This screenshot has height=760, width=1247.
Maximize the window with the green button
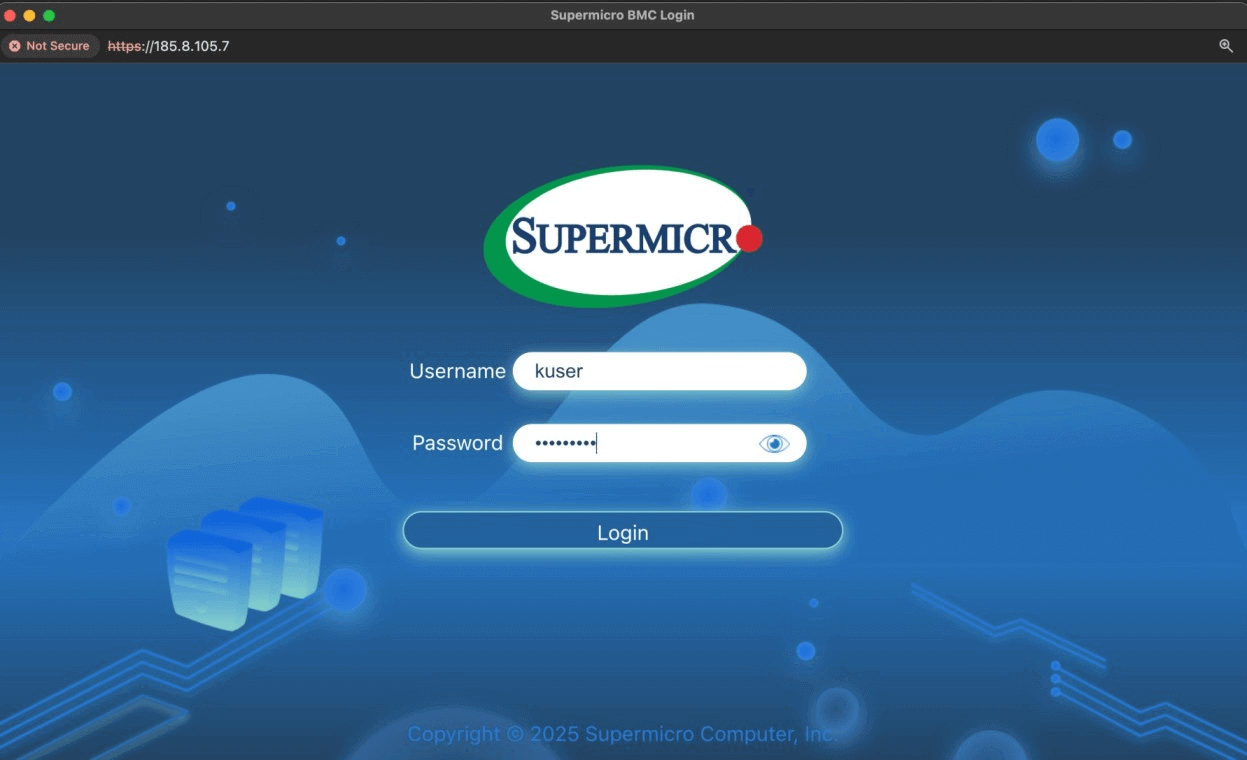(49, 15)
